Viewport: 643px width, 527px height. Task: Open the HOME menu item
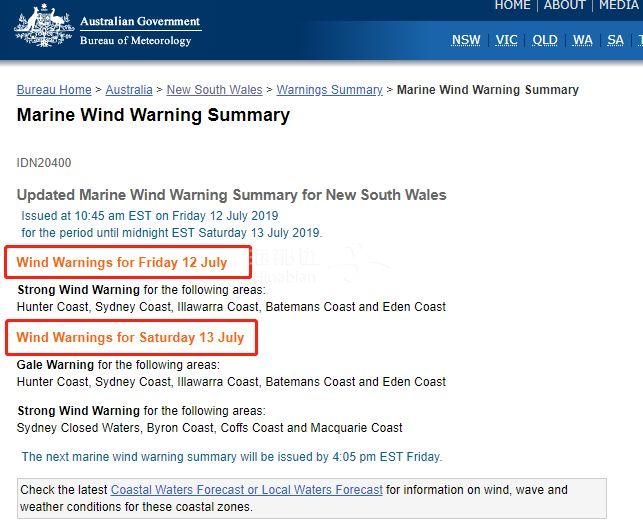(513, 5)
